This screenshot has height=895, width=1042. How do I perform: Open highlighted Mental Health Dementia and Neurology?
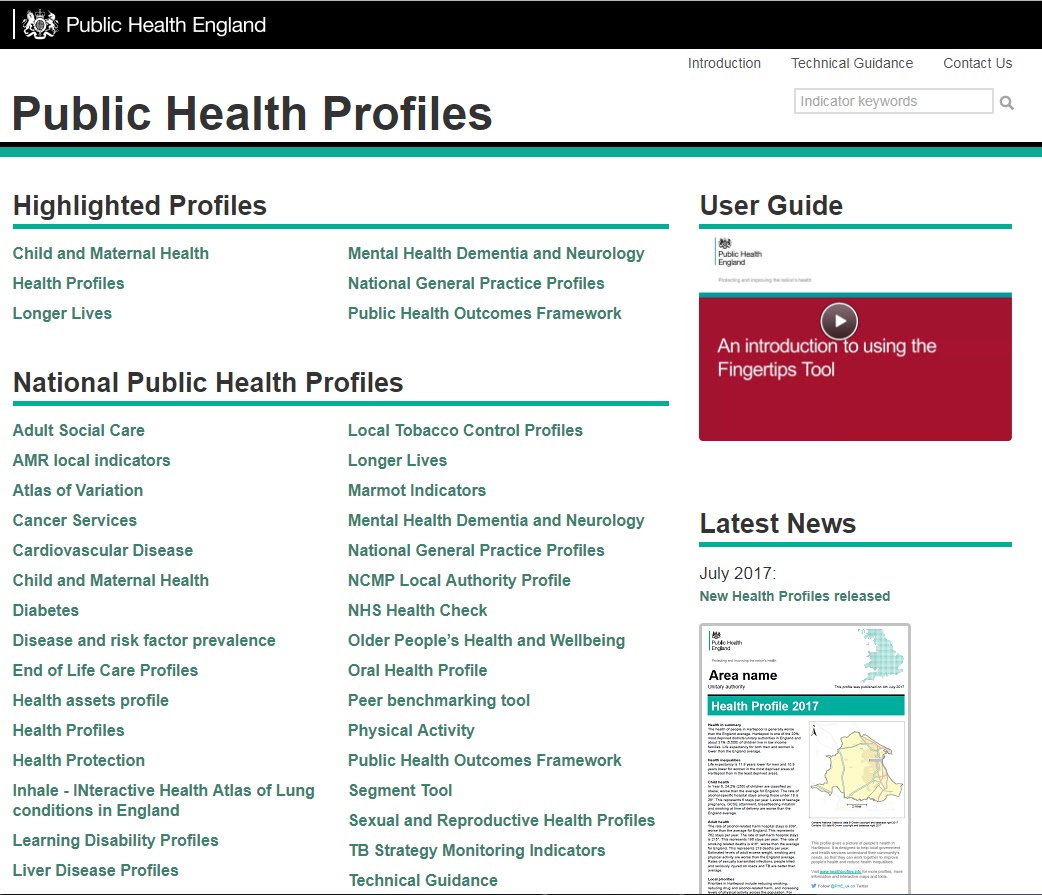pyautogui.click(x=496, y=253)
